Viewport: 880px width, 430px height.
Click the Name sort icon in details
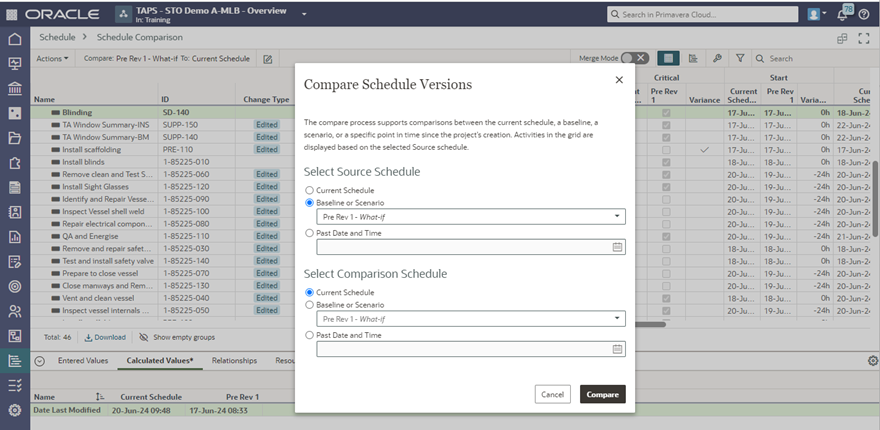click(x=100, y=397)
